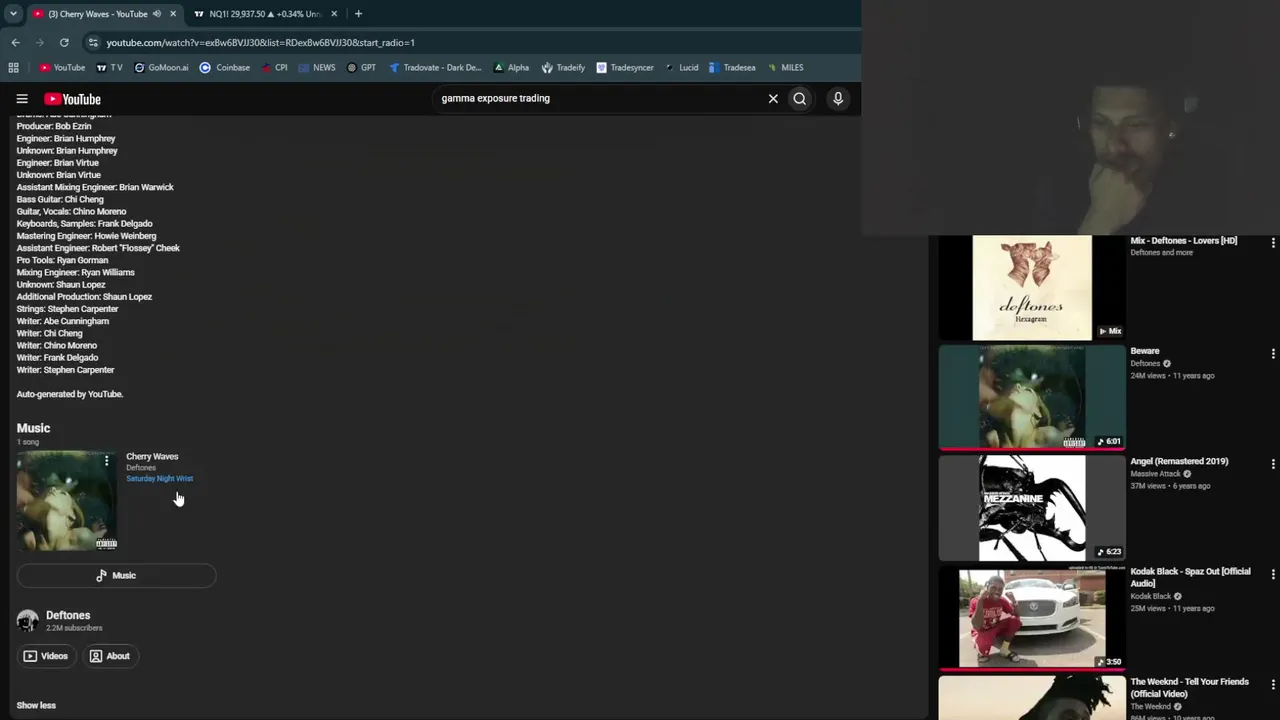Open options for Angel (Remastered 2019)

tap(1272, 464)
